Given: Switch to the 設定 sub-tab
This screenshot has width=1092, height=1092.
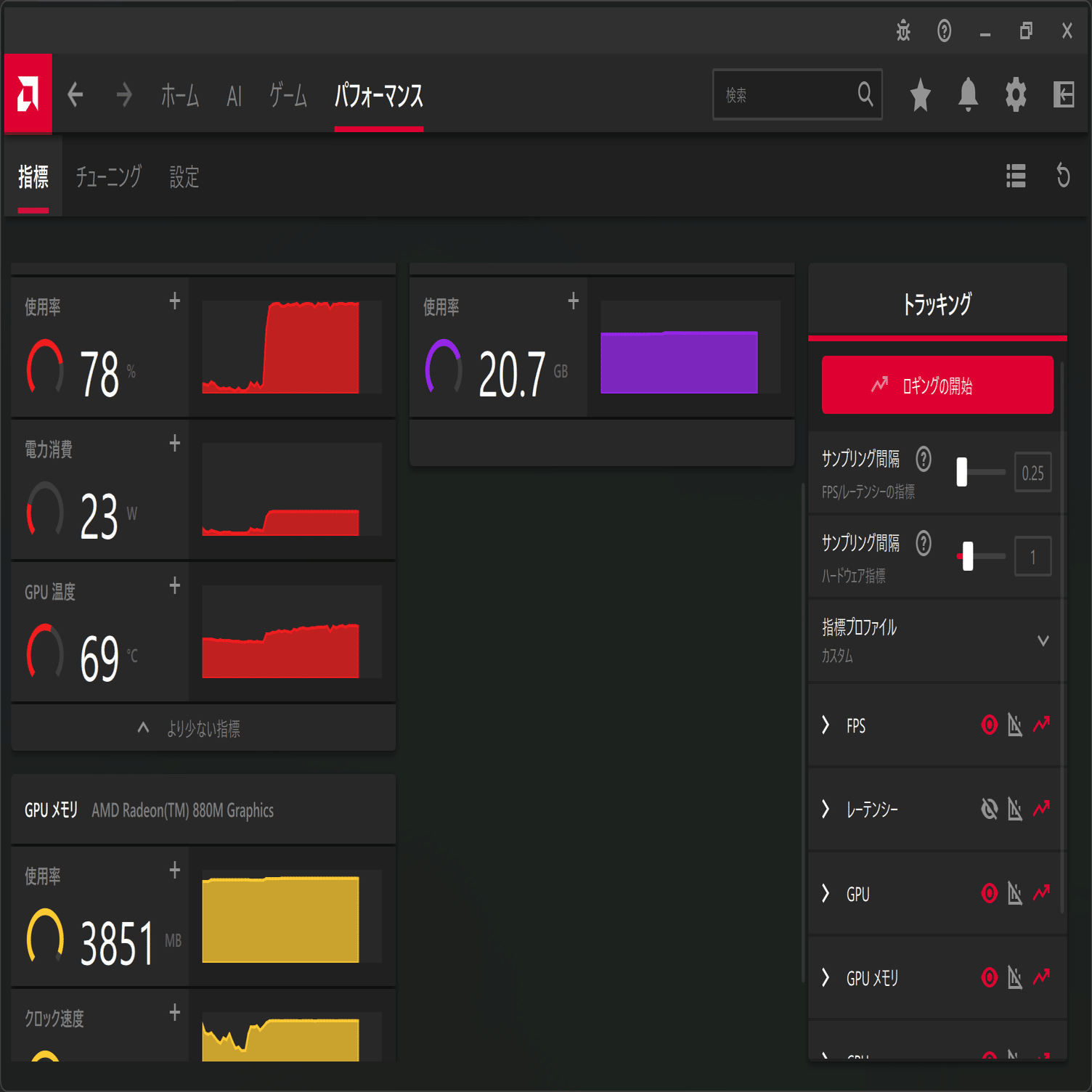Looking at the screenshot, I should tap(184, 176).
